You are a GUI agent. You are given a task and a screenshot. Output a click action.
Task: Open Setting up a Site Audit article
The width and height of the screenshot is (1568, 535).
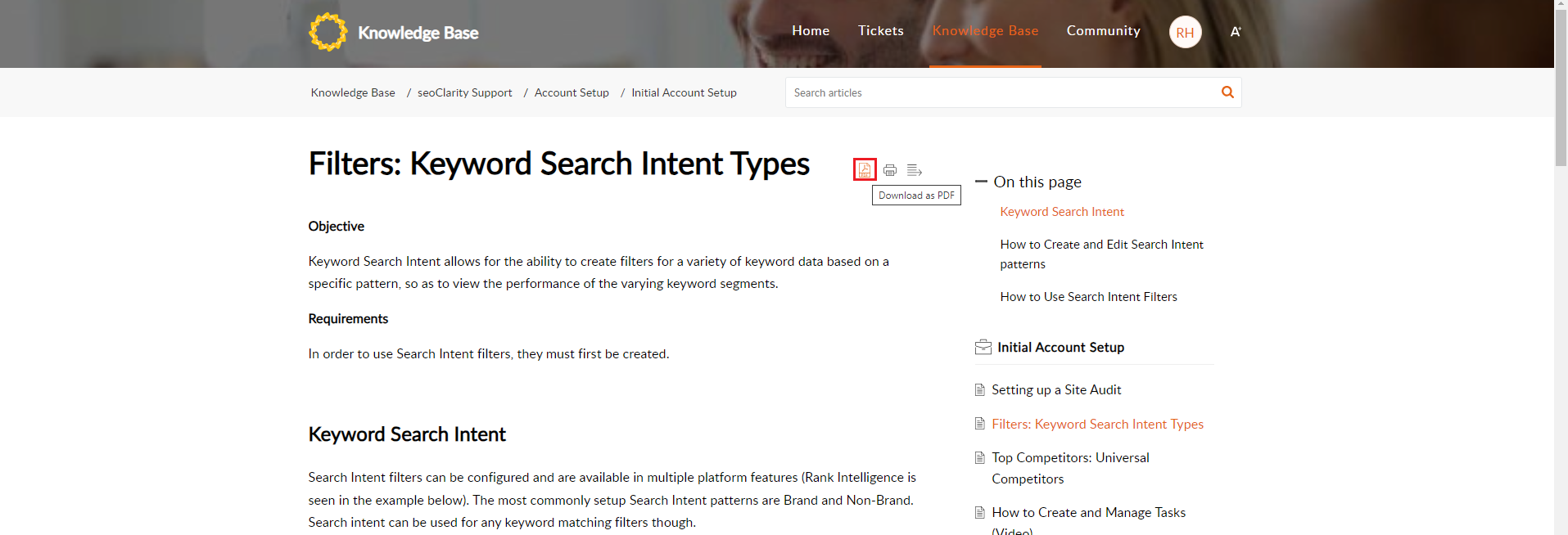[x=1056, y=390]
